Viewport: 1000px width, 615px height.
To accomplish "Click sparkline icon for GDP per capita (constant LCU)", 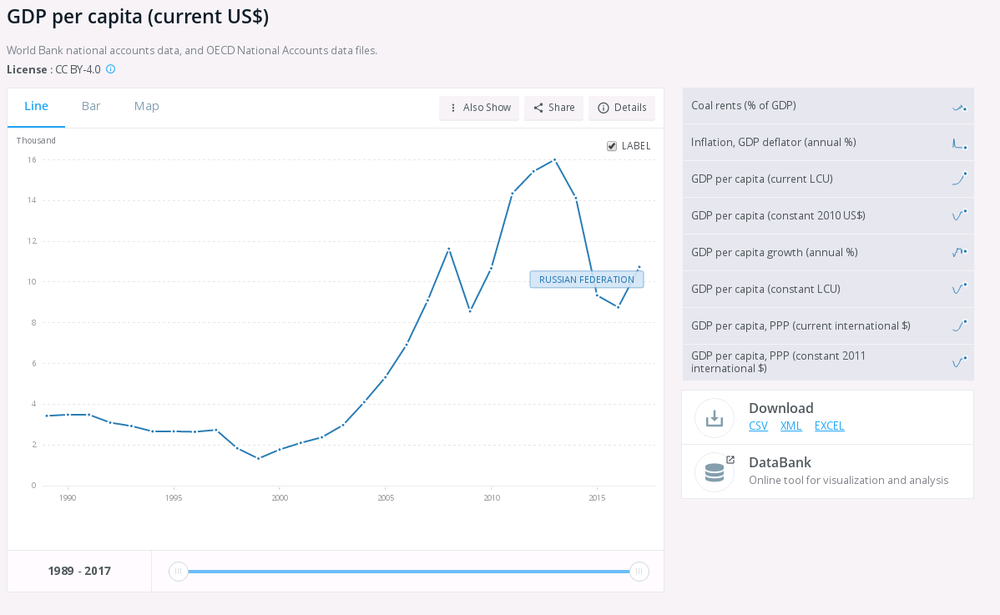I will pyautogui.click(x=958, y=289).
